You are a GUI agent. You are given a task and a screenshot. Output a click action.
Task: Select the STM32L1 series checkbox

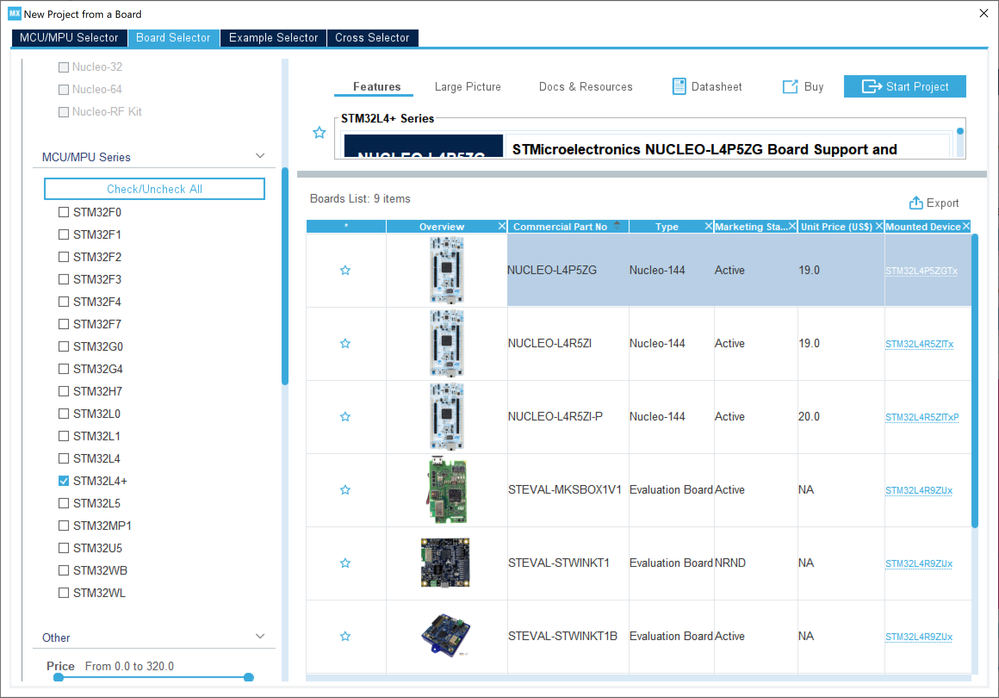[64, 436]
